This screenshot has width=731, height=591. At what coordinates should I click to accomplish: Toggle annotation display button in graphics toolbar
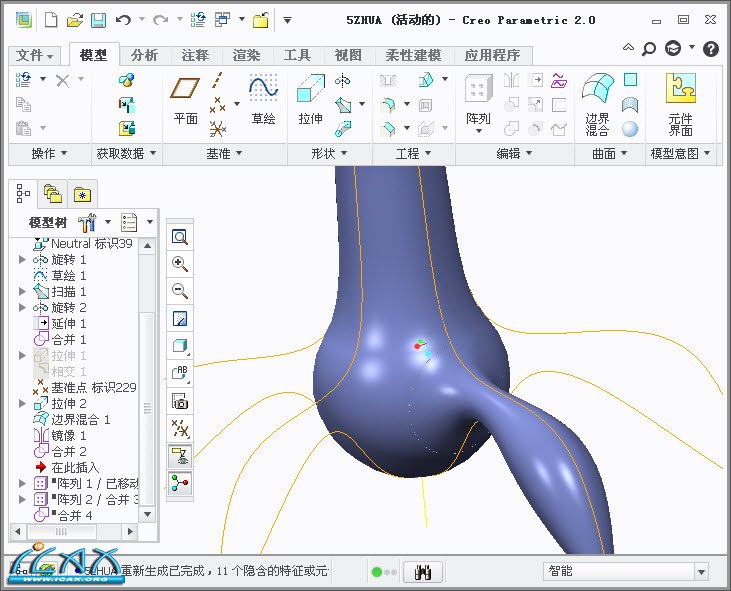point(180,456)
